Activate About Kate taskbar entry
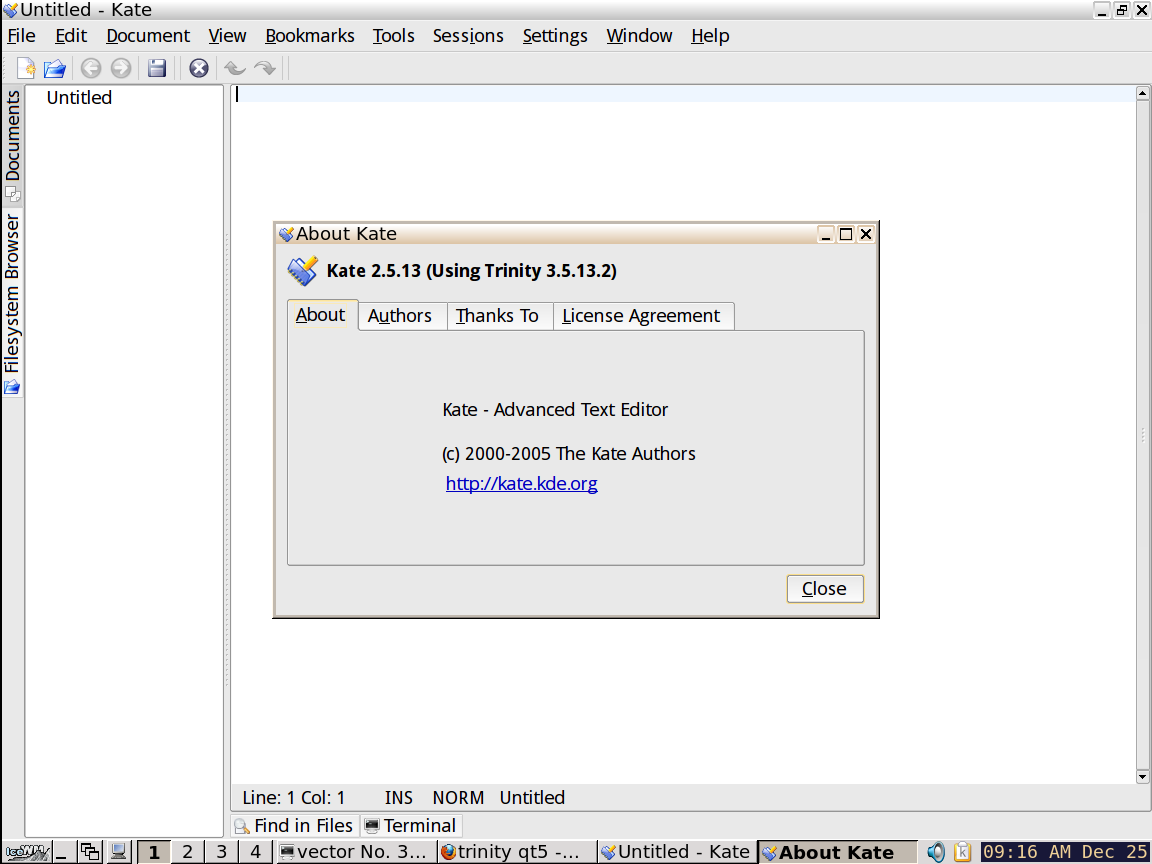 pos(838,852)
